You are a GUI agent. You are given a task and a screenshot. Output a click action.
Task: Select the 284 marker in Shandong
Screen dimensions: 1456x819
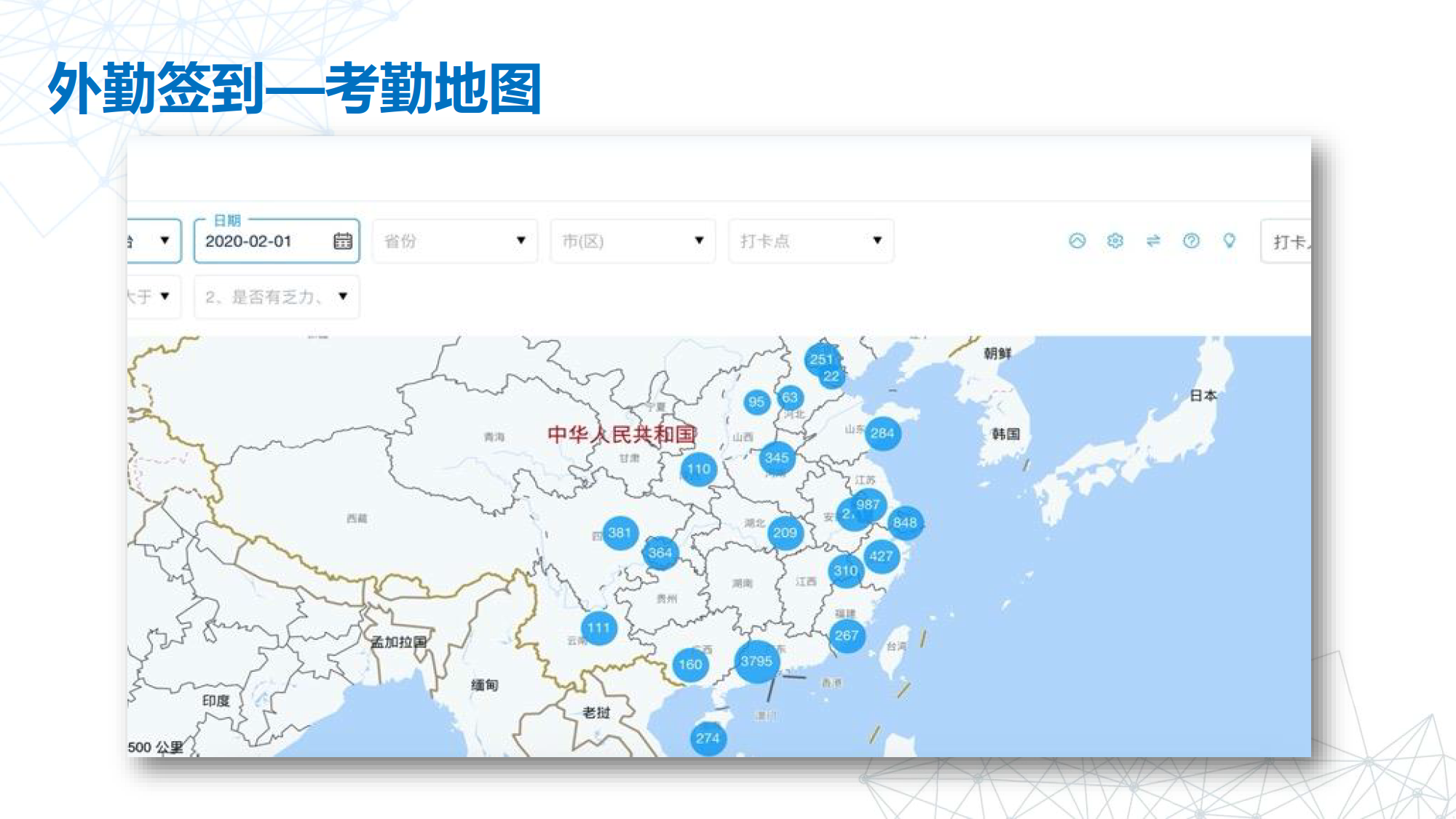(x=882, y=433)
